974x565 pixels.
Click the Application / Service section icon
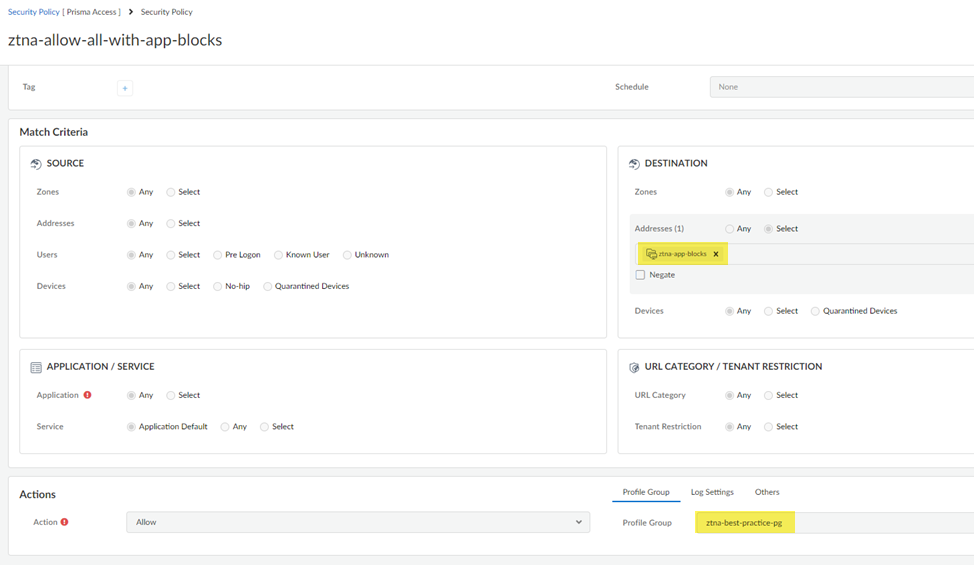(36, 368)
